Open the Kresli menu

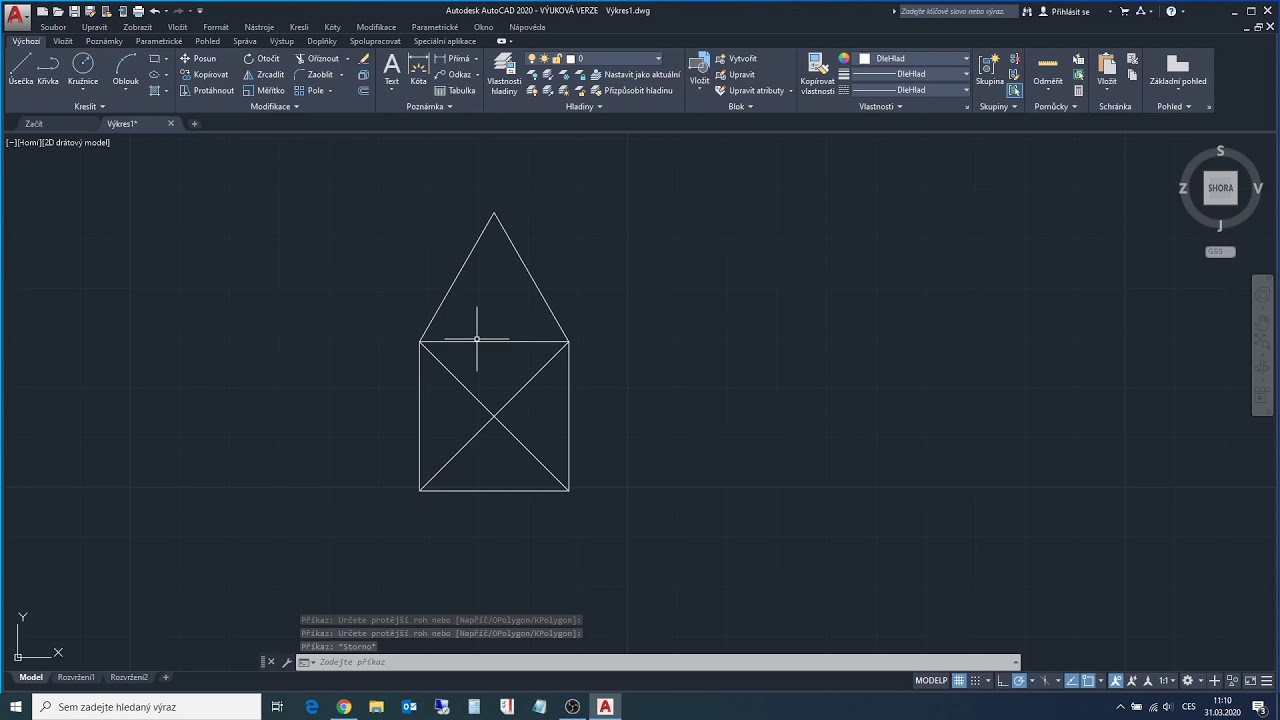(x=299, y=27)
